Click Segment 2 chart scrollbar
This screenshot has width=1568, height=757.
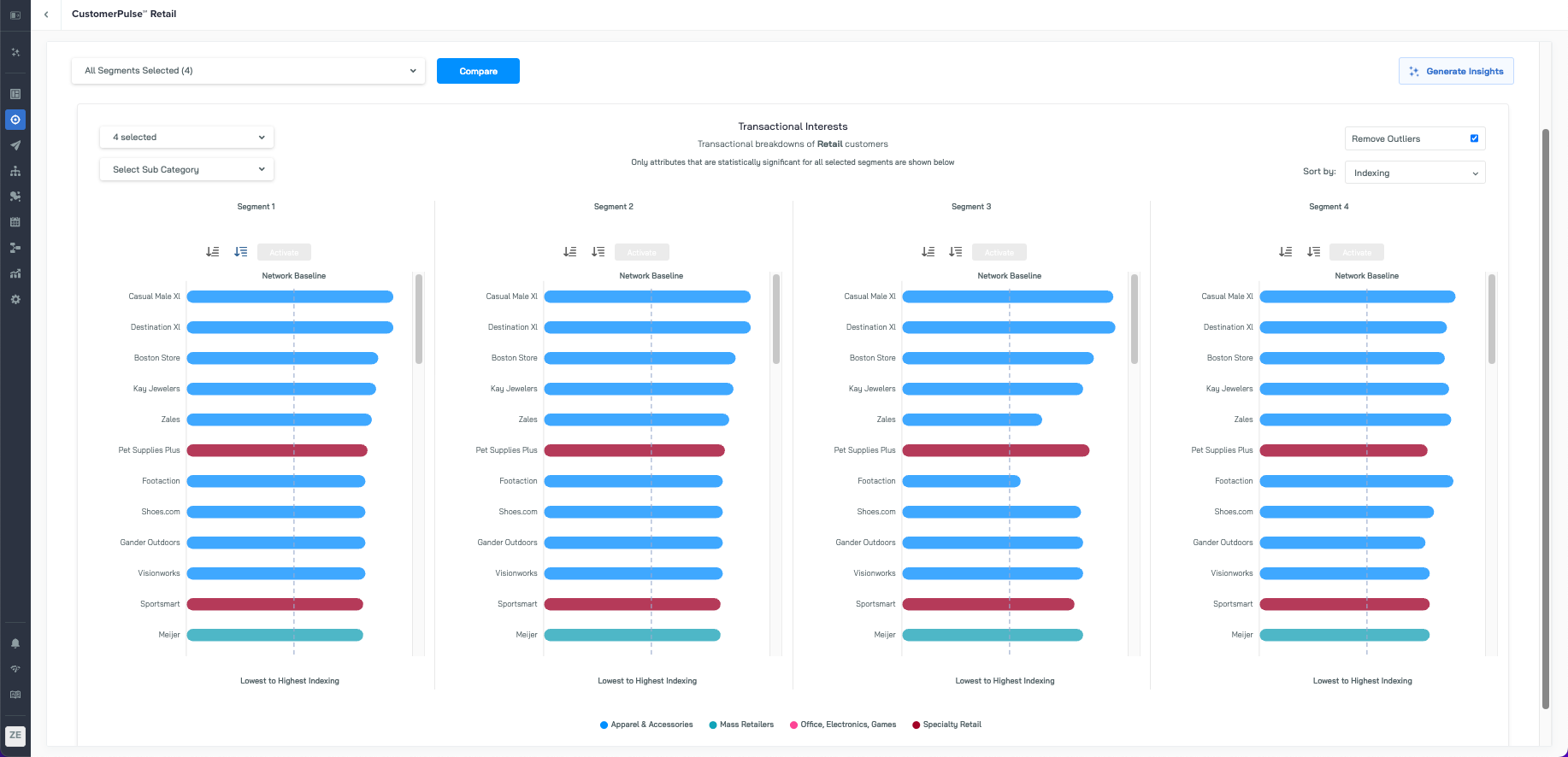(776, 319)
